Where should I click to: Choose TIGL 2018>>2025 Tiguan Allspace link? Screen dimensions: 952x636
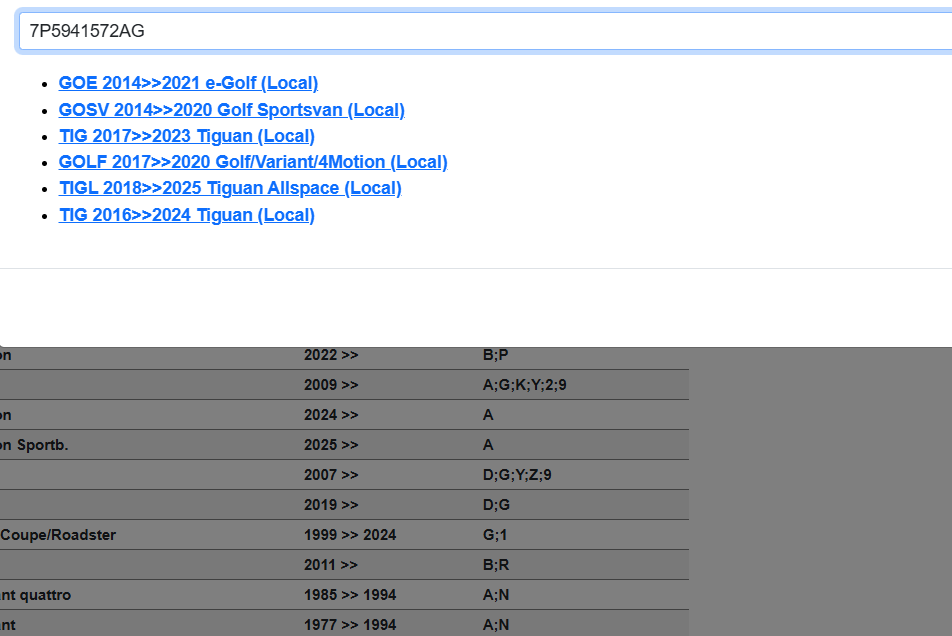click(x=229, y=188)
